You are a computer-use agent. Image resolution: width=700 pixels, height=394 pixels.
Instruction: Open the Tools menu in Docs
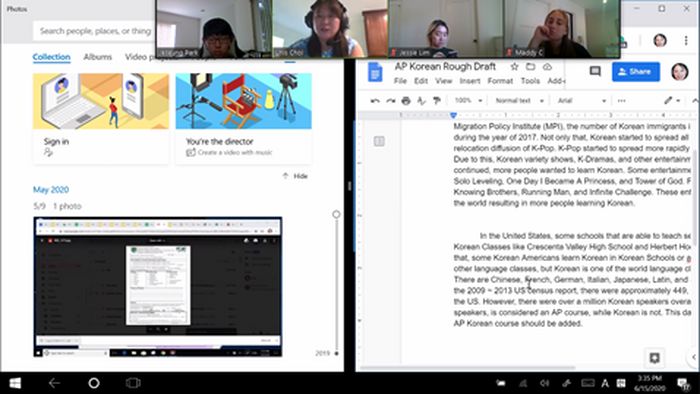tap(530, 81)
